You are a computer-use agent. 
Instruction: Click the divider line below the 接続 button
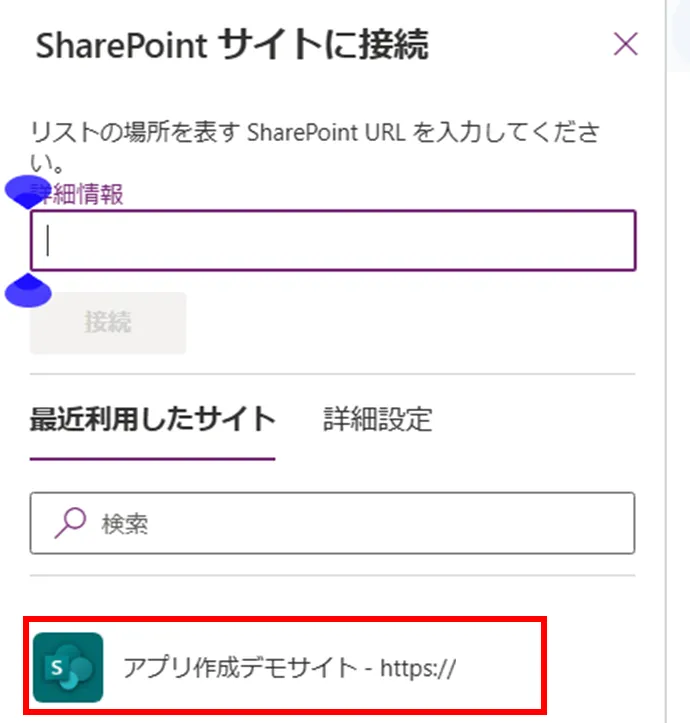[333, 374]
